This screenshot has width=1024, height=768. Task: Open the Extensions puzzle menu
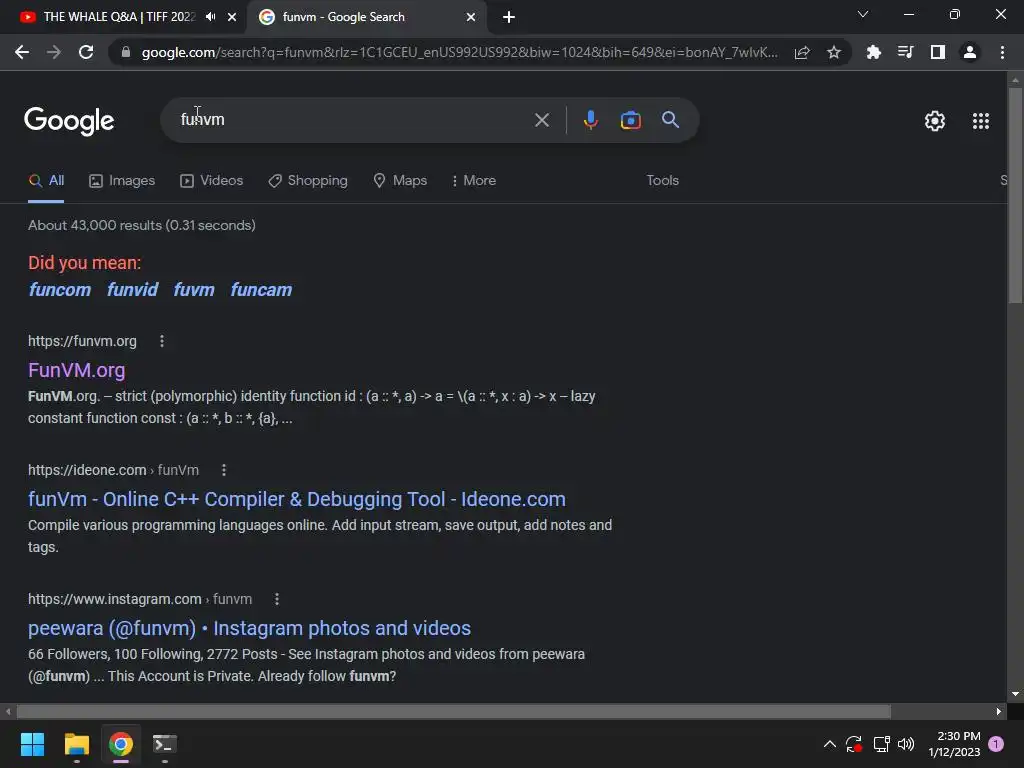[x=873, y=52]
